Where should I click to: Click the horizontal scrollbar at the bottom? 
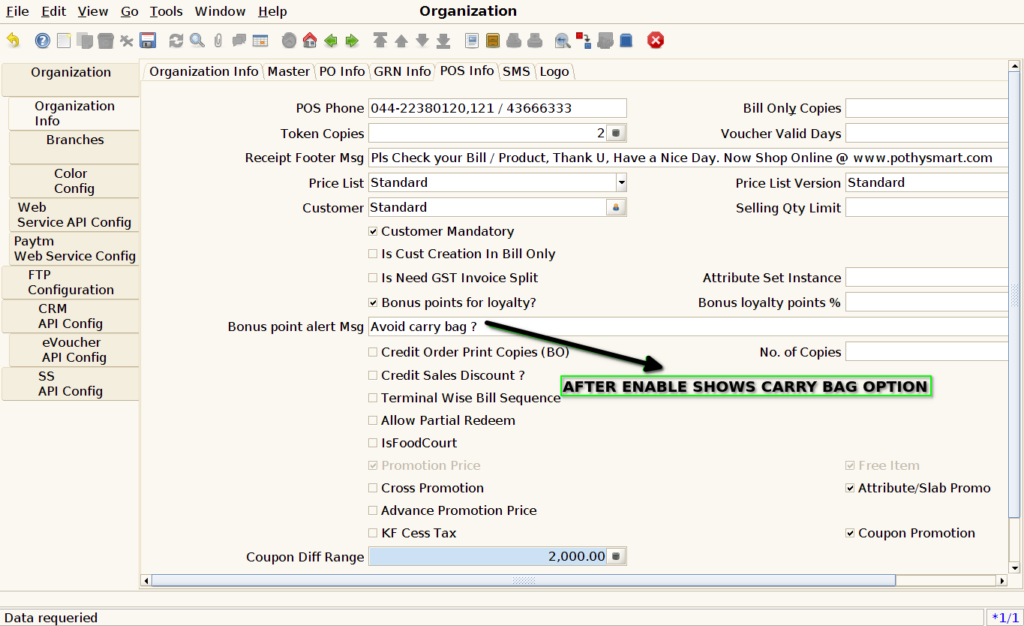tap(523, 580)
